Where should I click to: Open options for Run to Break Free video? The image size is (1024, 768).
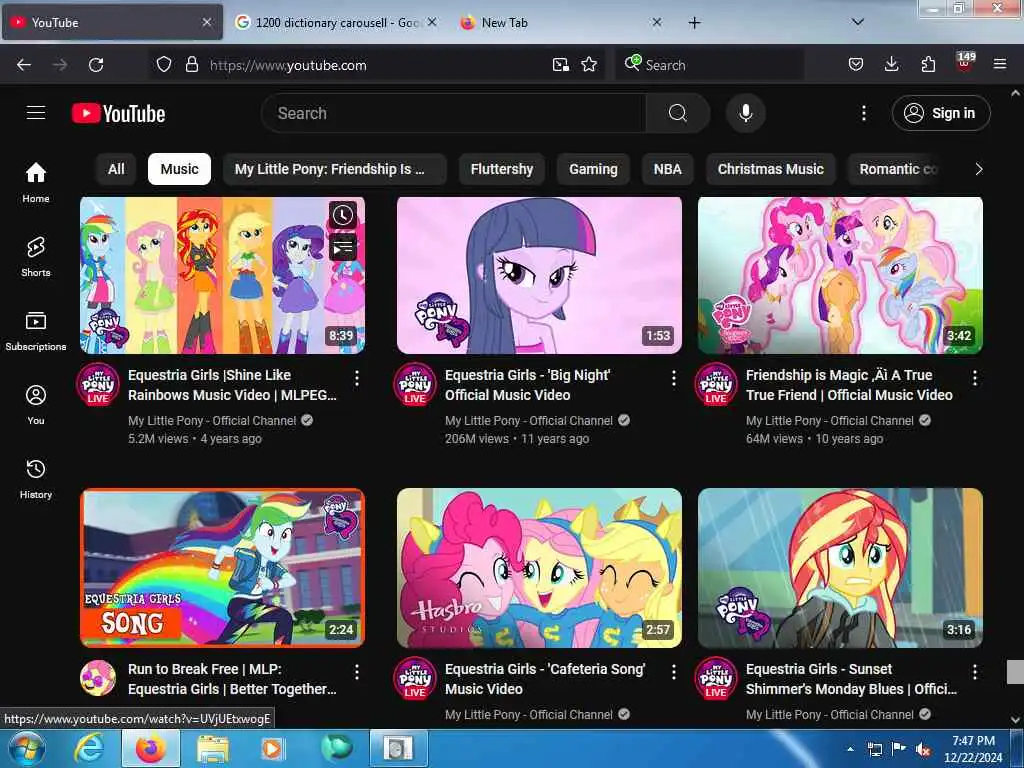pyautogui.click(x=357, y=672)
